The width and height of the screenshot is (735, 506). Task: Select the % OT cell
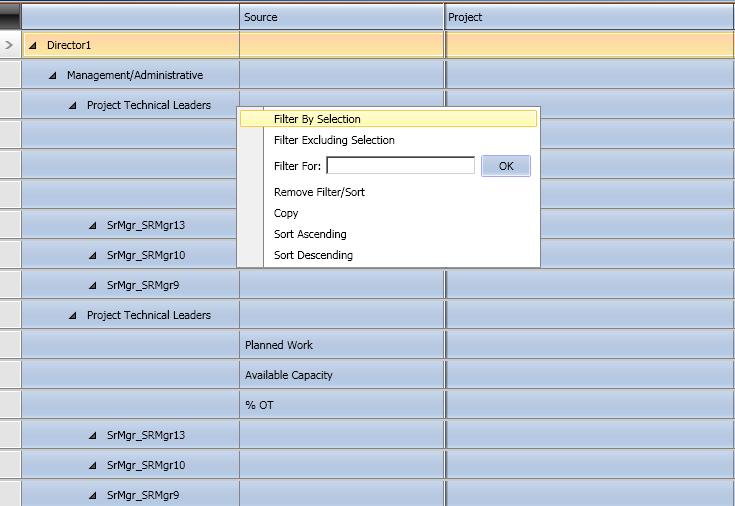pyautogui.click(x=341, y=405)
